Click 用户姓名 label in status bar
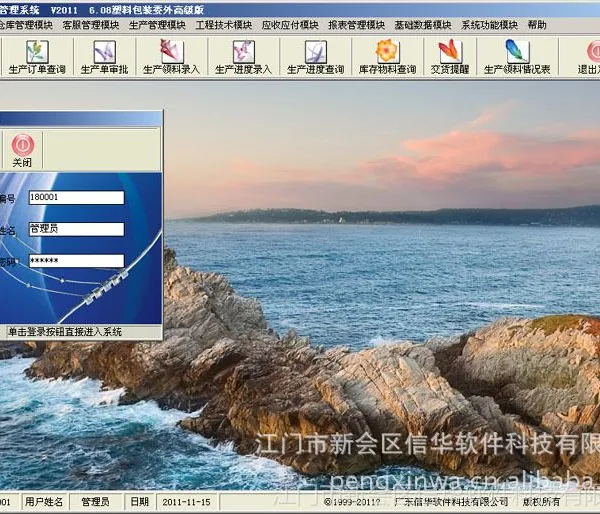The height and width of the screenshot is (514, 600). pyautogui.click(x=44, y=502)
